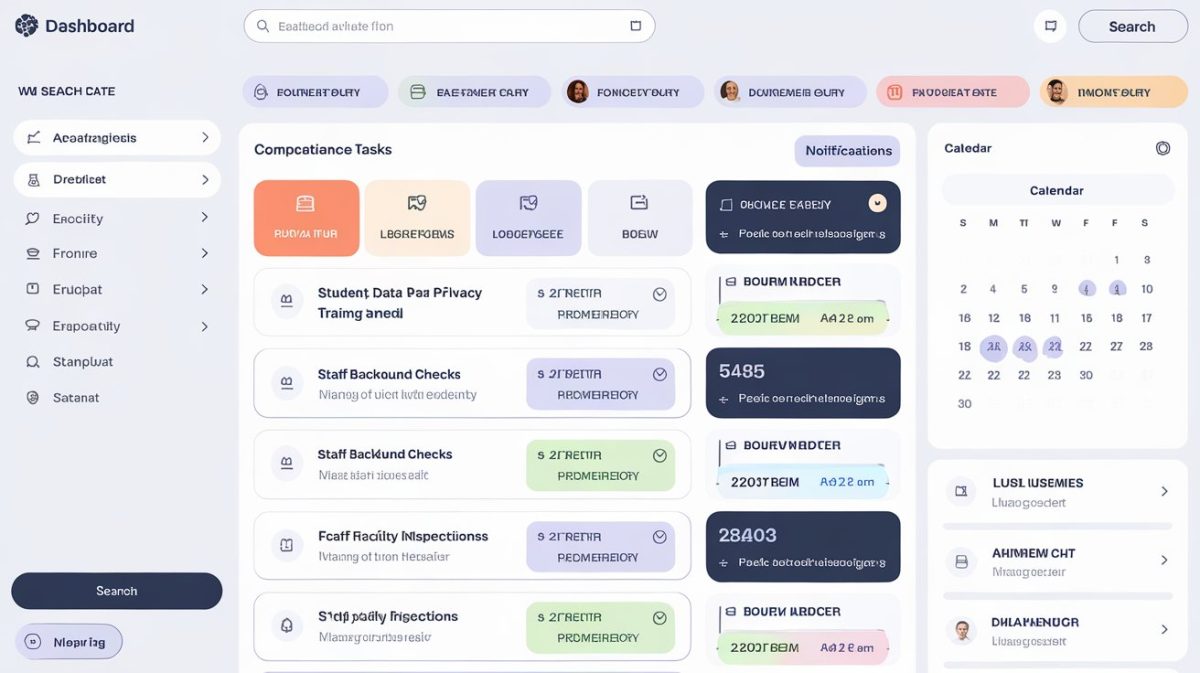Select day 30 on the calendar
1200x673 pixels.
tap(963, 403)
